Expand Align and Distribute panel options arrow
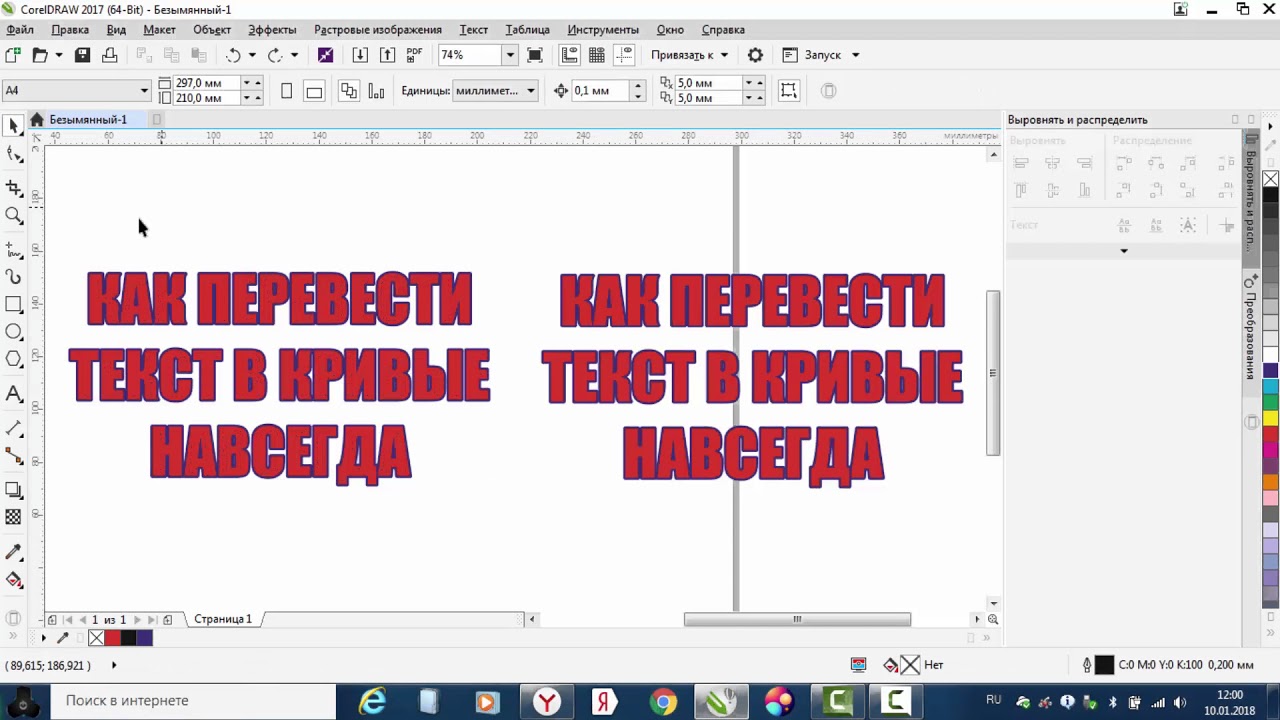1280x720 pixels. click(1123, 251)
